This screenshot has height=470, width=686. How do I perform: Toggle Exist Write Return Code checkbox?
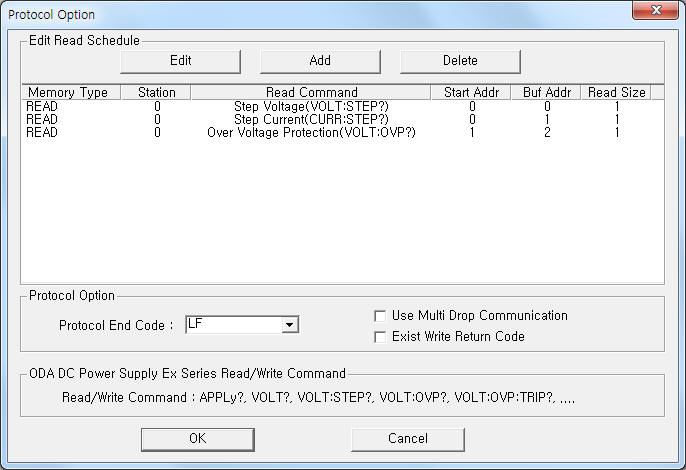pyautogui.click(x=380, y=337)
